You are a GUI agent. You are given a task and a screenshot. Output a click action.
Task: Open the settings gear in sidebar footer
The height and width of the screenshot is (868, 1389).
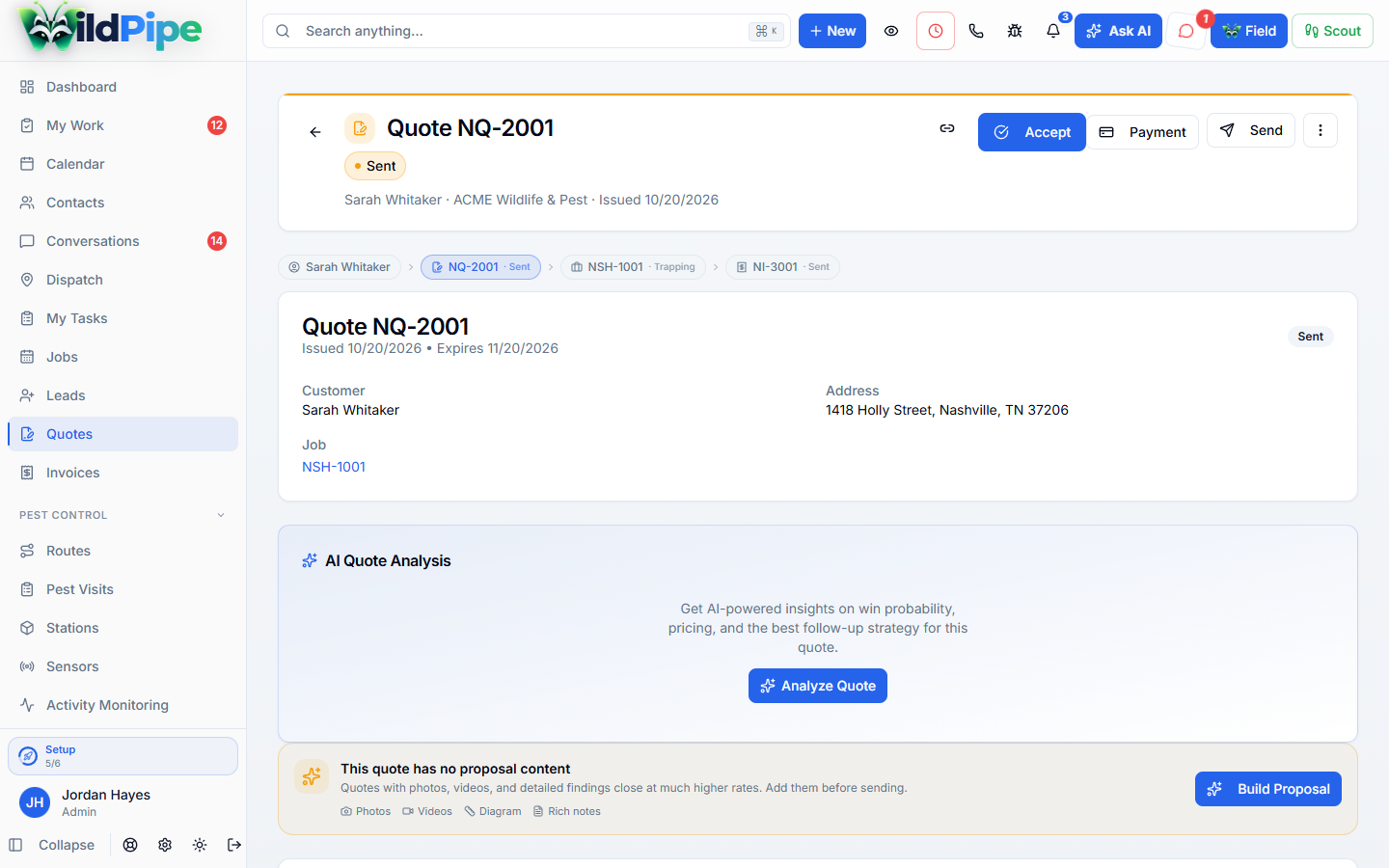[x=165, y=845]
